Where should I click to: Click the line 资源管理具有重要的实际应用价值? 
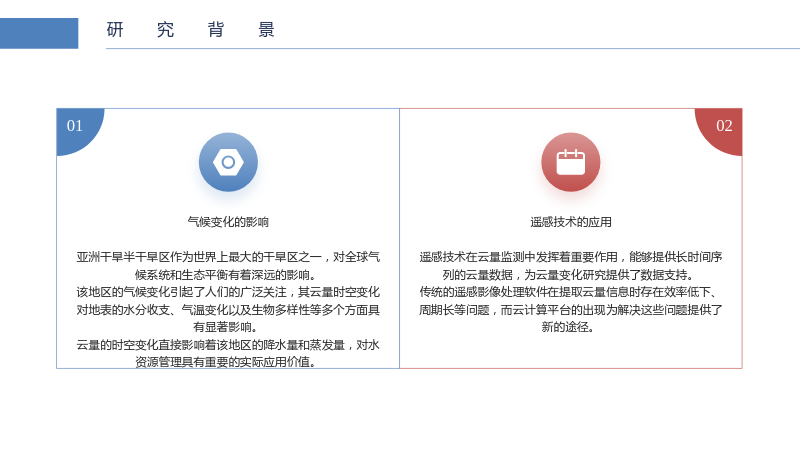pyautogui.click(x=225, y=362)
